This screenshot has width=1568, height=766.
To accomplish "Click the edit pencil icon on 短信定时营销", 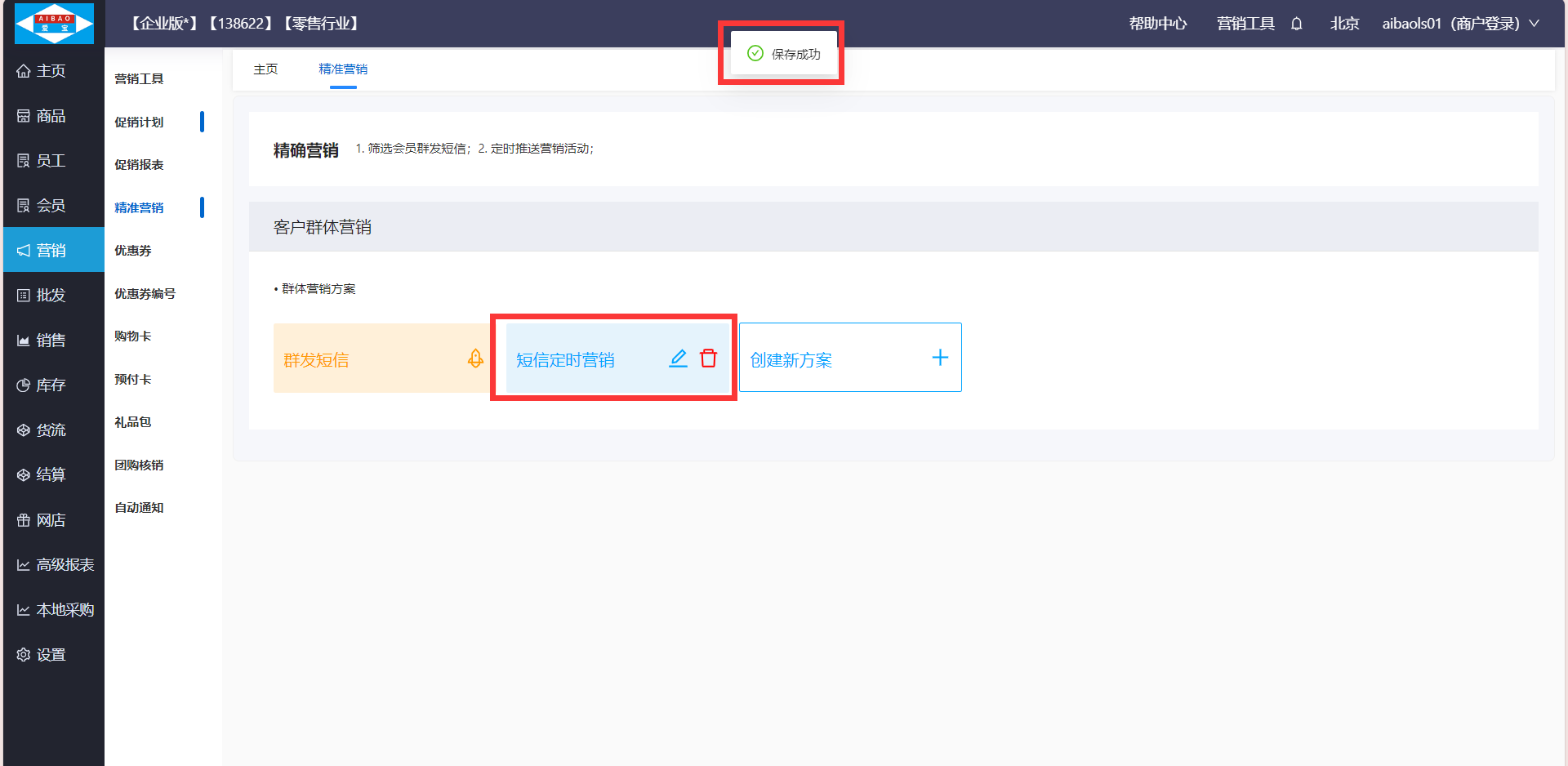I will point(678,359).
